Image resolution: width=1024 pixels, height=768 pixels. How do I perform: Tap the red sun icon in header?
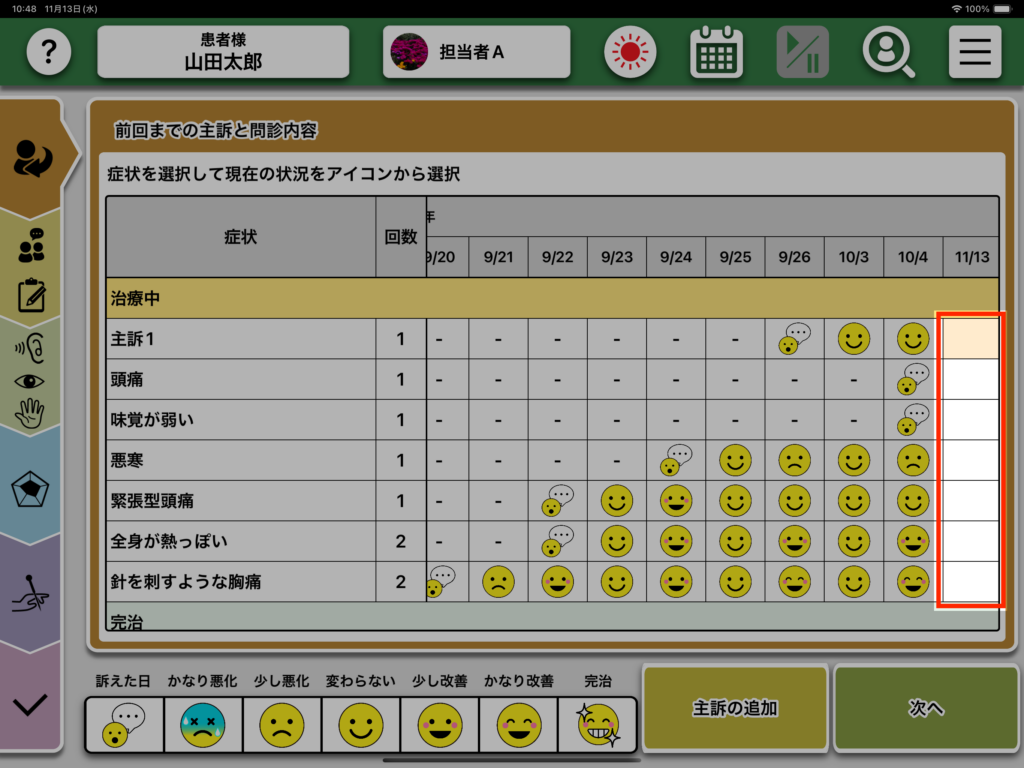click(x=630, y=52)
